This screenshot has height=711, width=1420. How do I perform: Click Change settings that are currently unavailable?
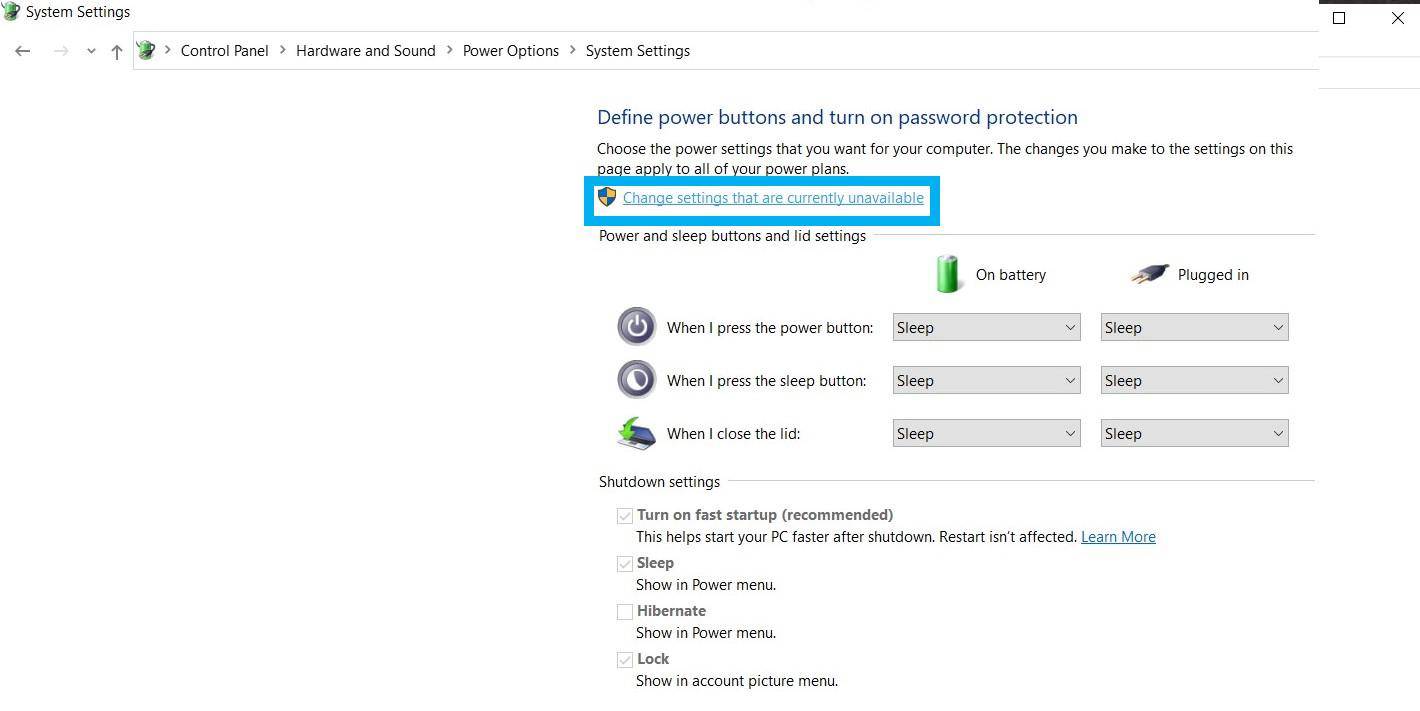773,198
